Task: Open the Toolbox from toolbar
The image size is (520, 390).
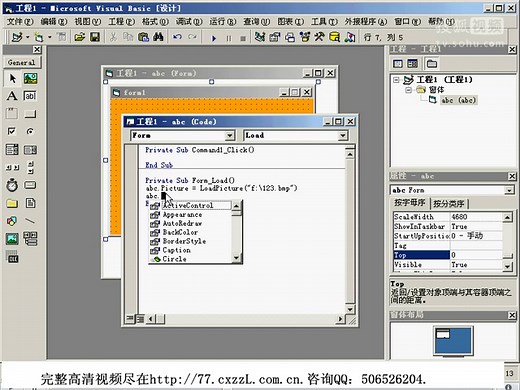Action: (319, 37)
